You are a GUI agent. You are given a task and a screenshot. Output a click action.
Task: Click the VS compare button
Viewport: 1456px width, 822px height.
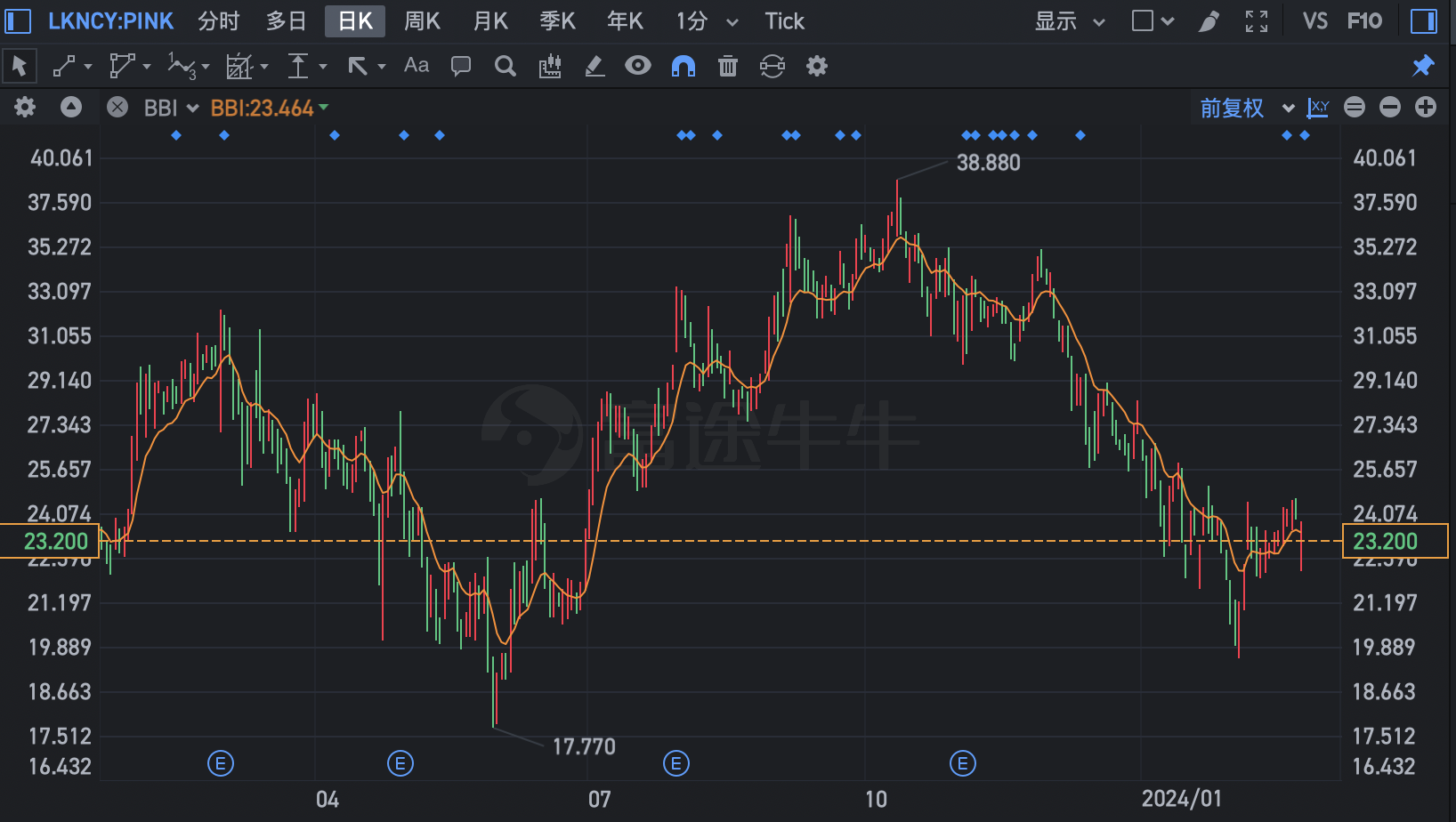[1314, 21]
